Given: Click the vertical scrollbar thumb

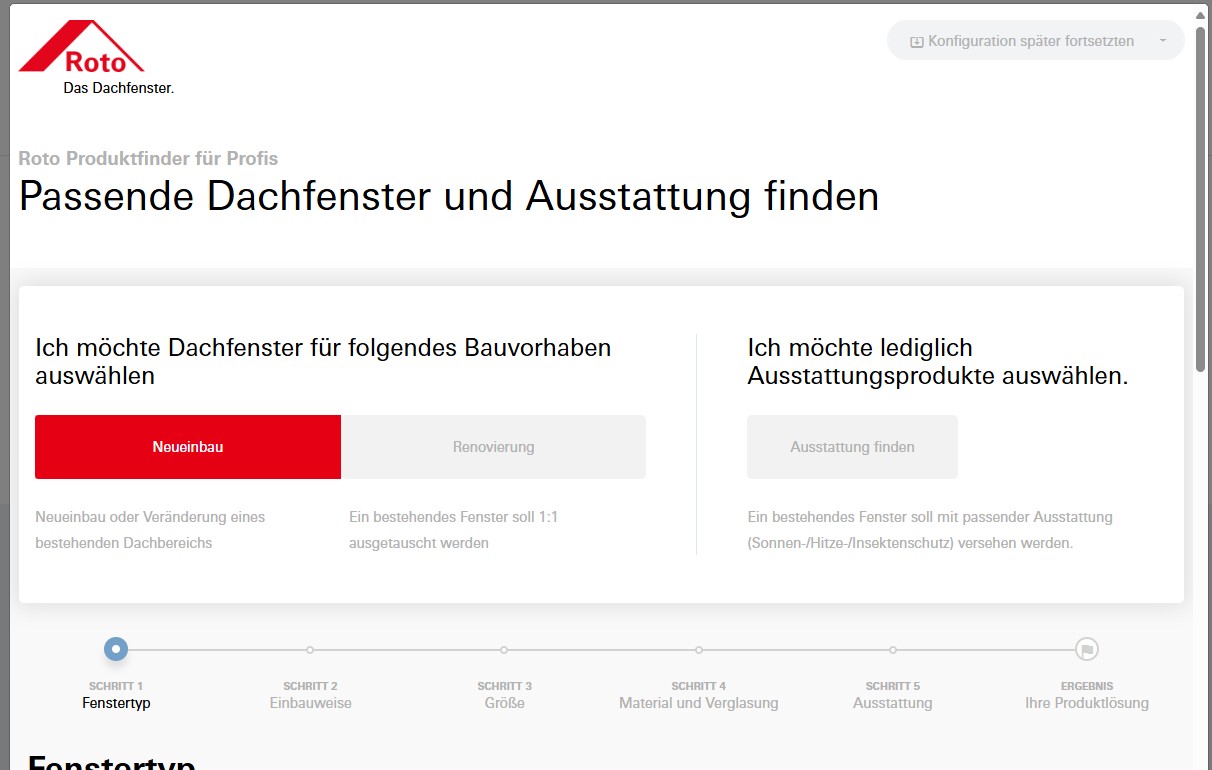Looking at the screenshot, I should 1201,200.
